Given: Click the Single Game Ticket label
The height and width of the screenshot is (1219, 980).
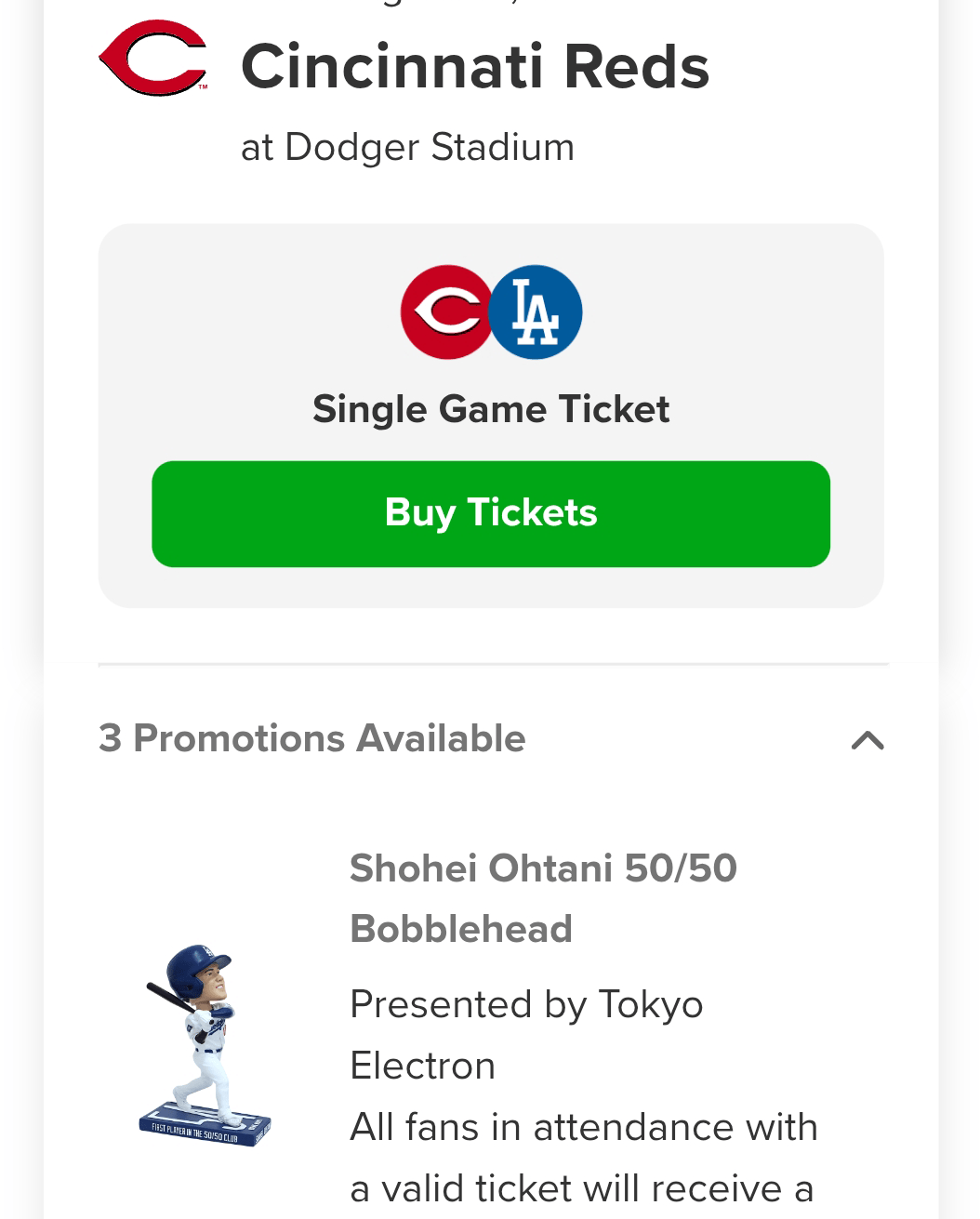Looking at the screenshot, I should point(491,409).
